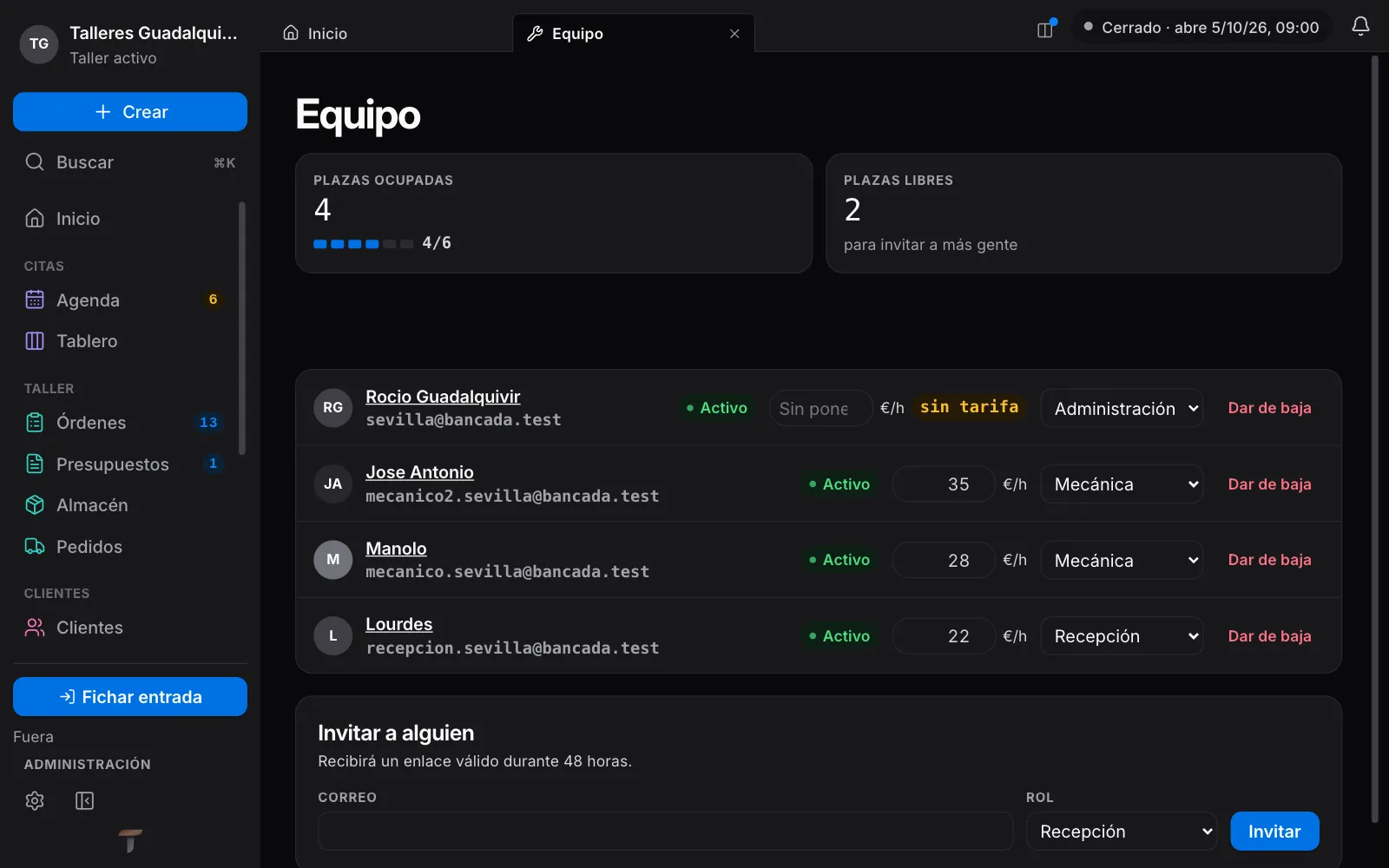
Task: Click the Pedidos truck icon
Action: [x=35, y=547]
